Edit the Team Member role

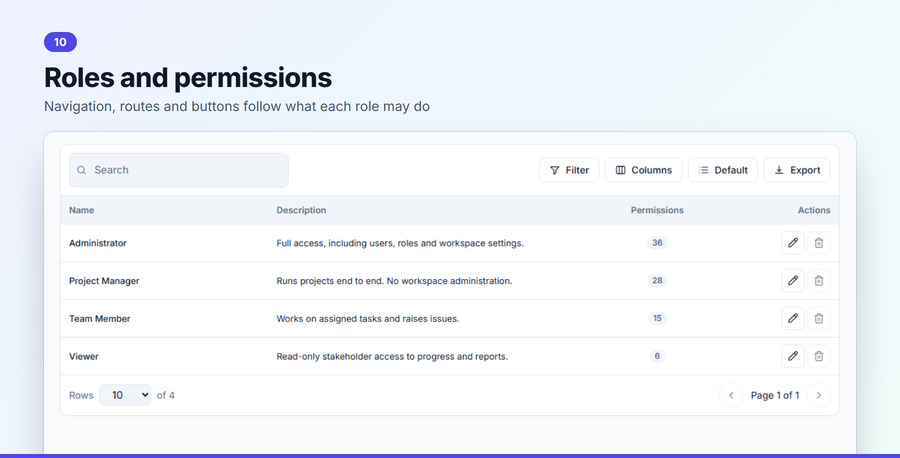pos(793,318)
